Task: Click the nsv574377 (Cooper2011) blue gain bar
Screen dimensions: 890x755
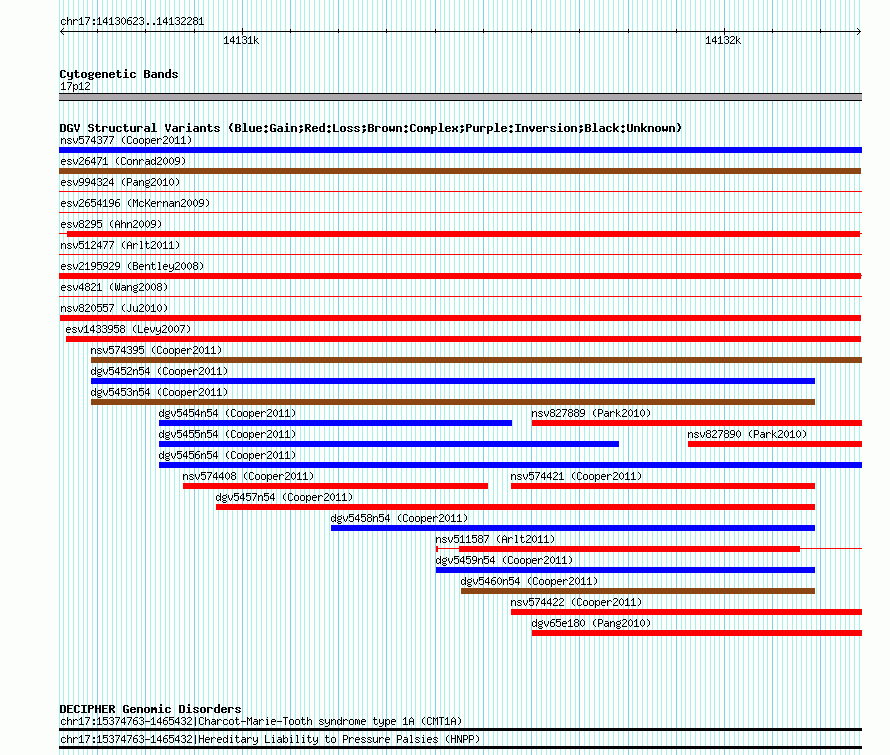Action: [460, 150]
